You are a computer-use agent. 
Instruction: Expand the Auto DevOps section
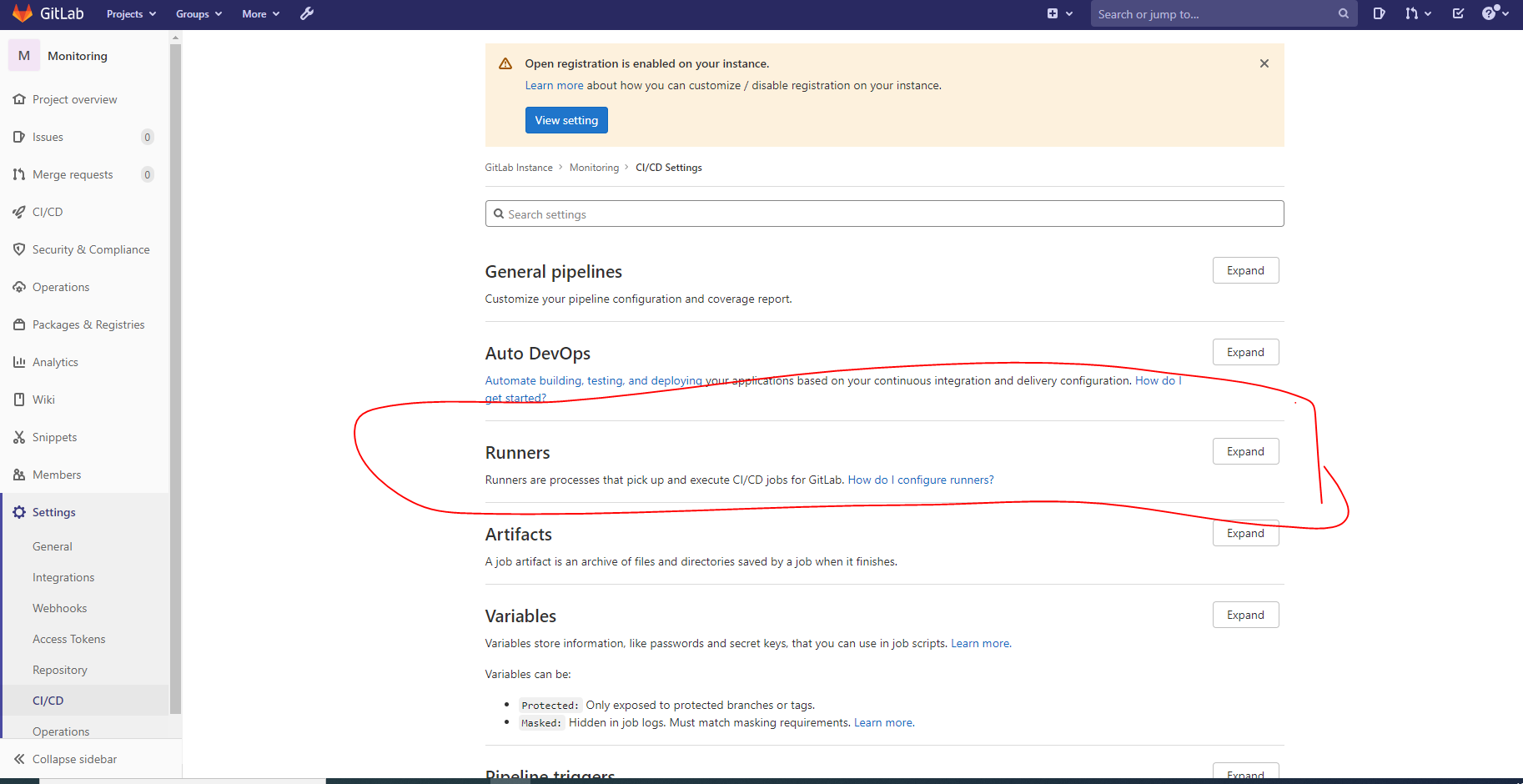[x=1245, y=352]
